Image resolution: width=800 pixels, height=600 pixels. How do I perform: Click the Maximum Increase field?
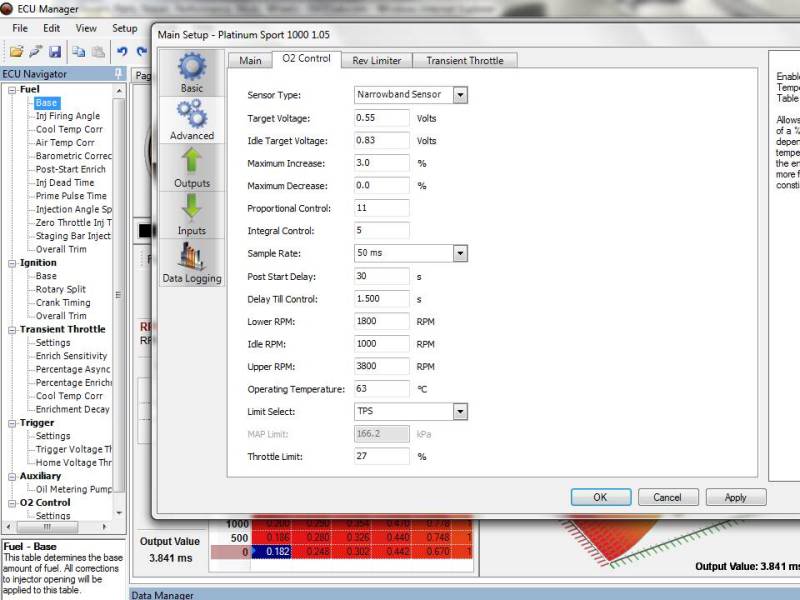click(x=382, y=163)
